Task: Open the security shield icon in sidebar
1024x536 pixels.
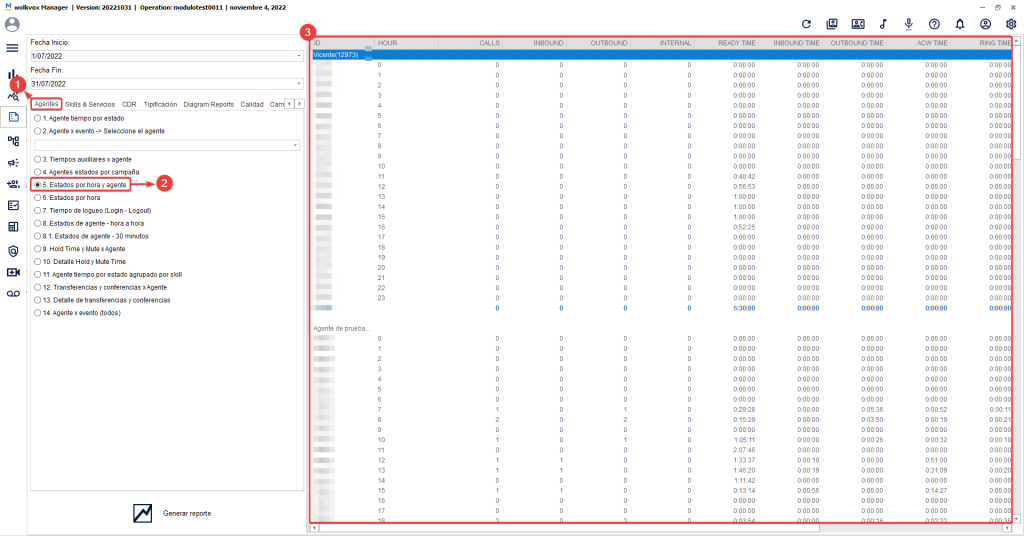Action: (13, 251)
